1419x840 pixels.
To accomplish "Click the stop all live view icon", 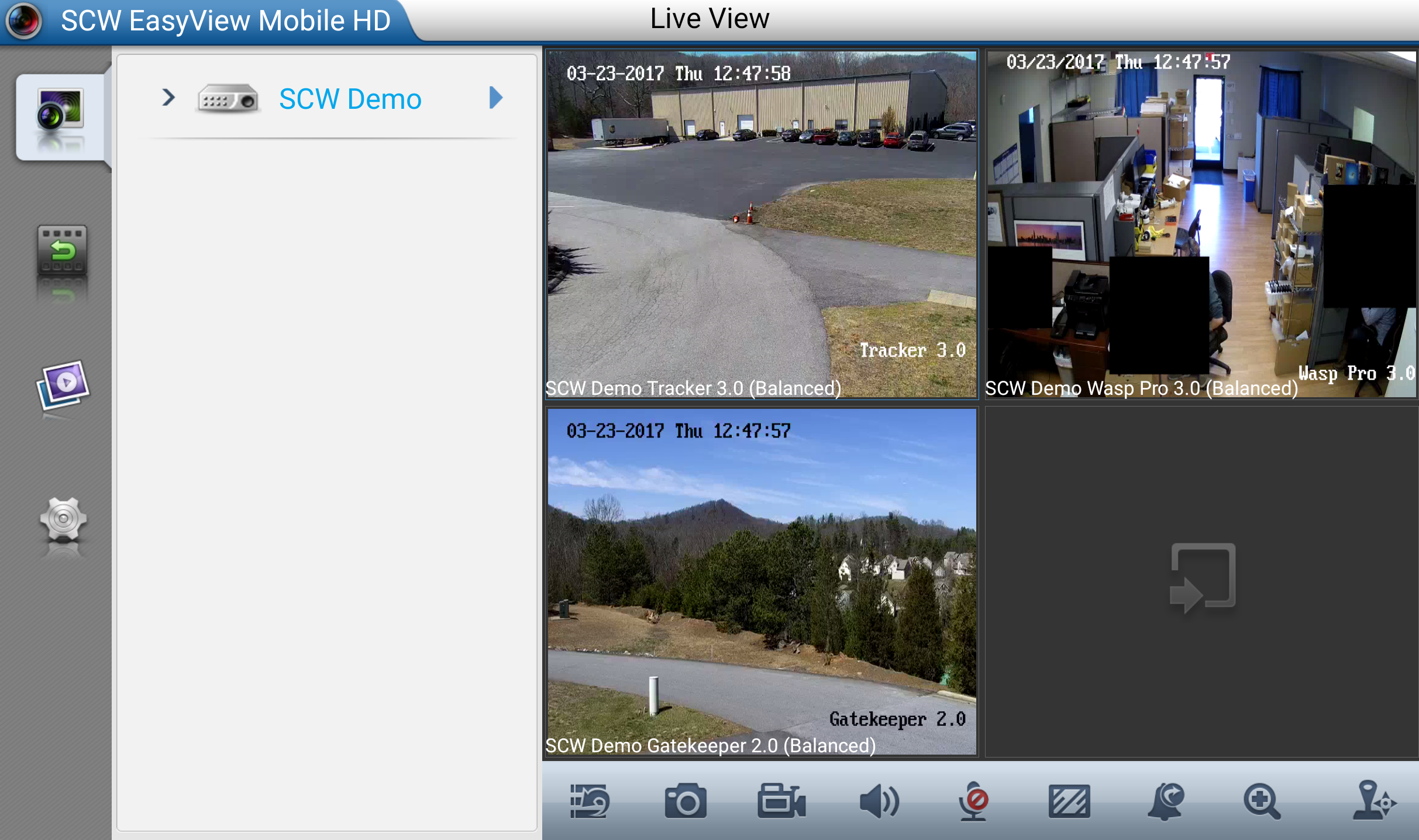I will [589, 801].
